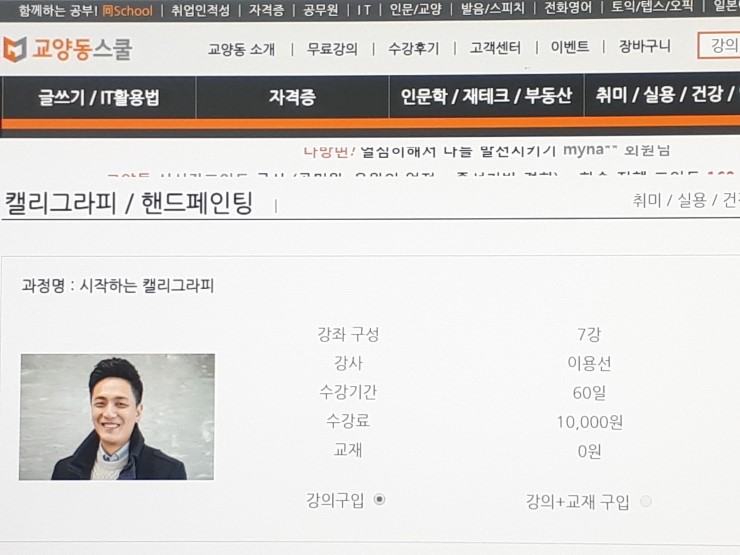Open the 공무원 top bar link
Viewport: 740px width, 555px height.
(320, 10)
